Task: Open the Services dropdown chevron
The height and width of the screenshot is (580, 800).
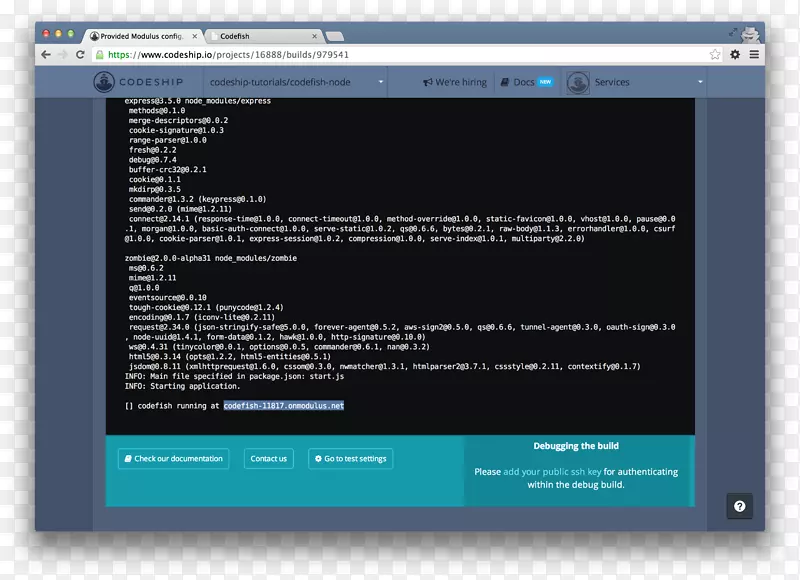Action: [701, 82]
